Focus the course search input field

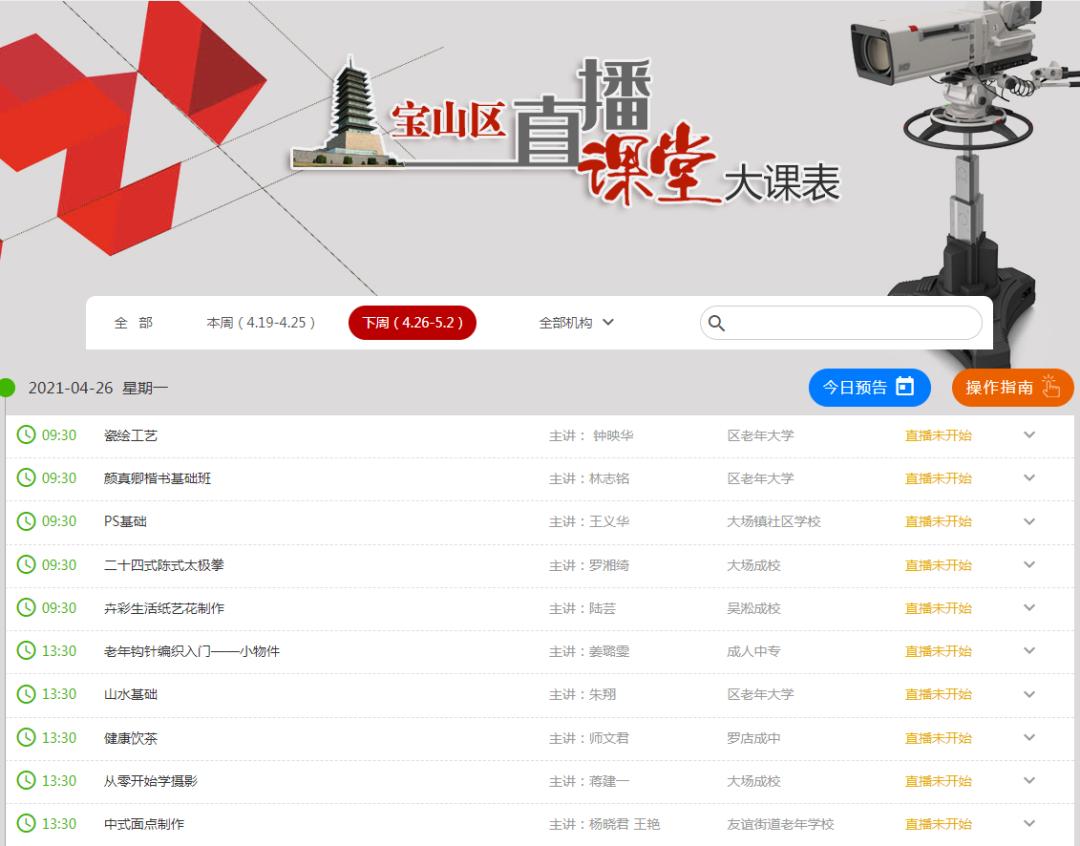pos(841,323)
